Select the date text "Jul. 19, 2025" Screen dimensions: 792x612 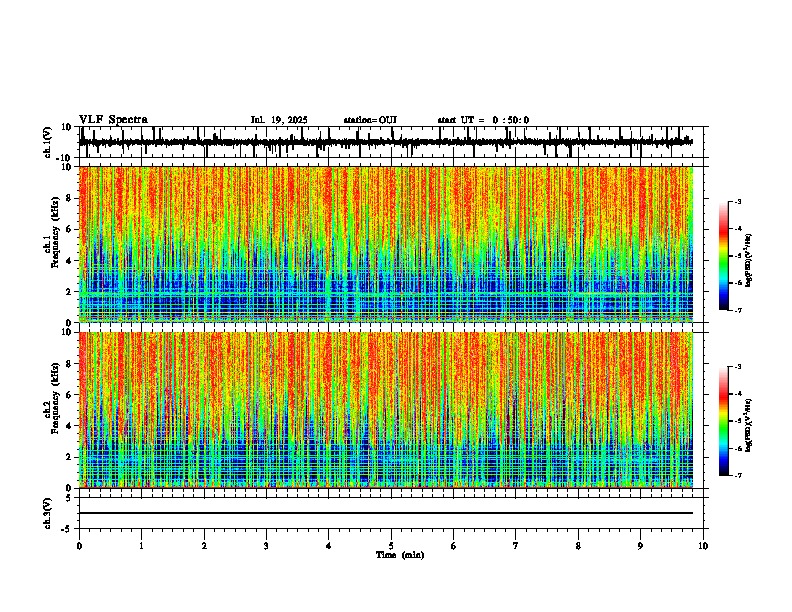[279, 120]
